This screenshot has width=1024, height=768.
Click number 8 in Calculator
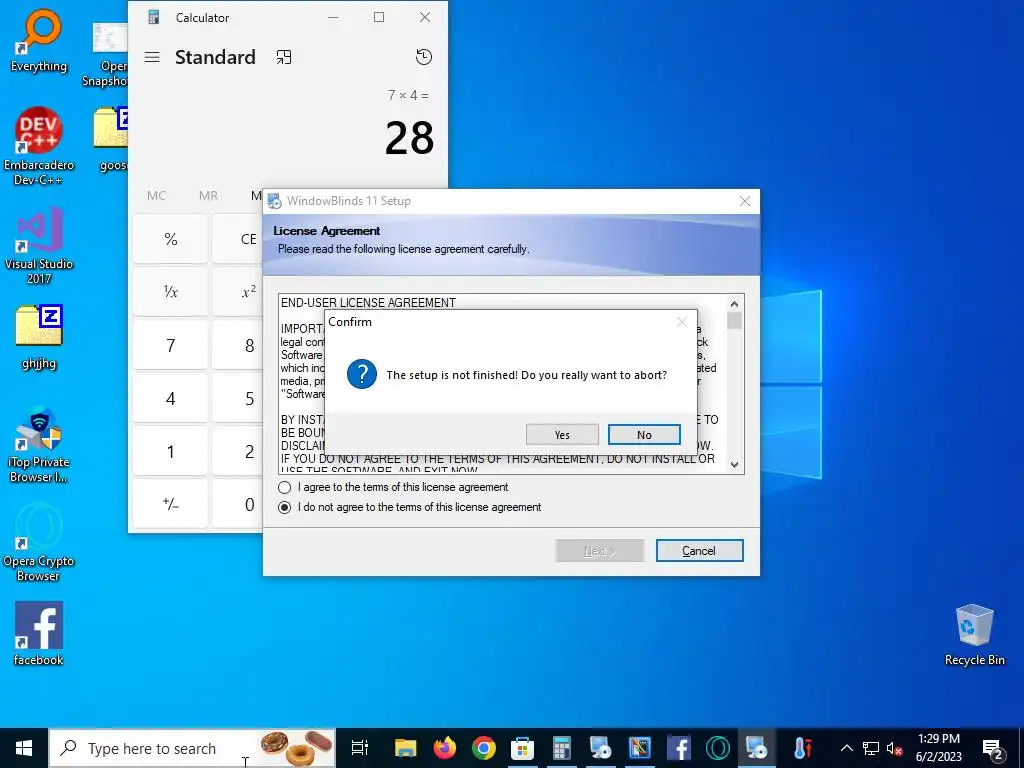pos(238,345)
